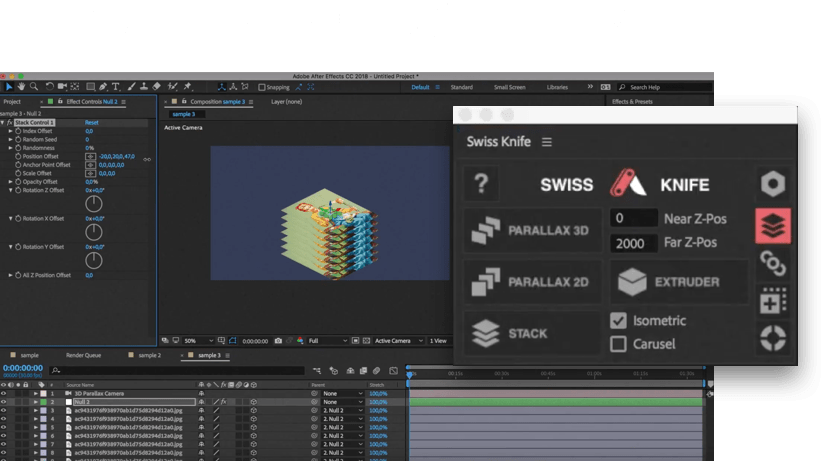The height and width of the screenshot is (461, 822).
Task: Open the Full resolution dropdown
Action: coord(328,341)
